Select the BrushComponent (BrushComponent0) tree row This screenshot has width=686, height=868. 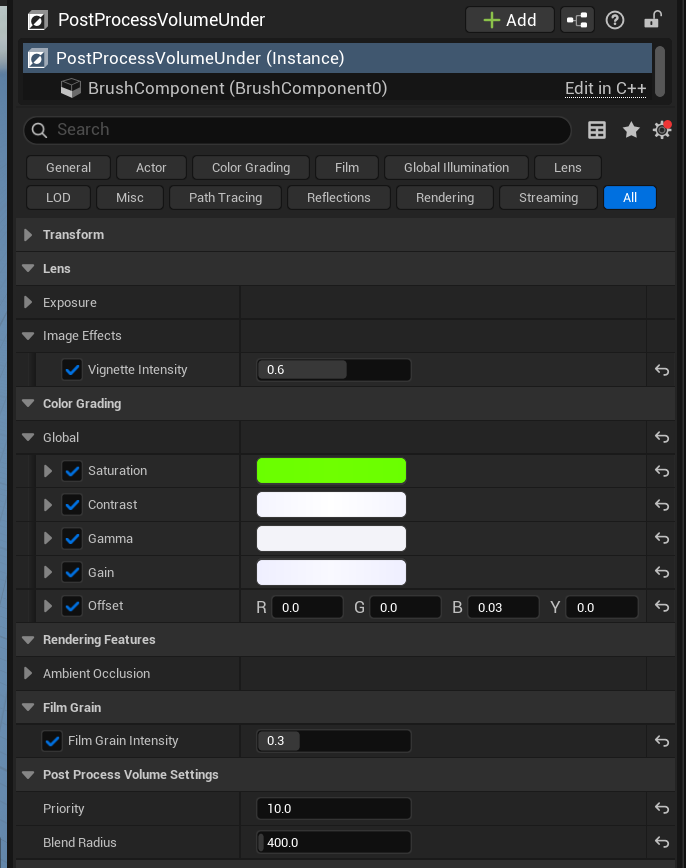337,88
